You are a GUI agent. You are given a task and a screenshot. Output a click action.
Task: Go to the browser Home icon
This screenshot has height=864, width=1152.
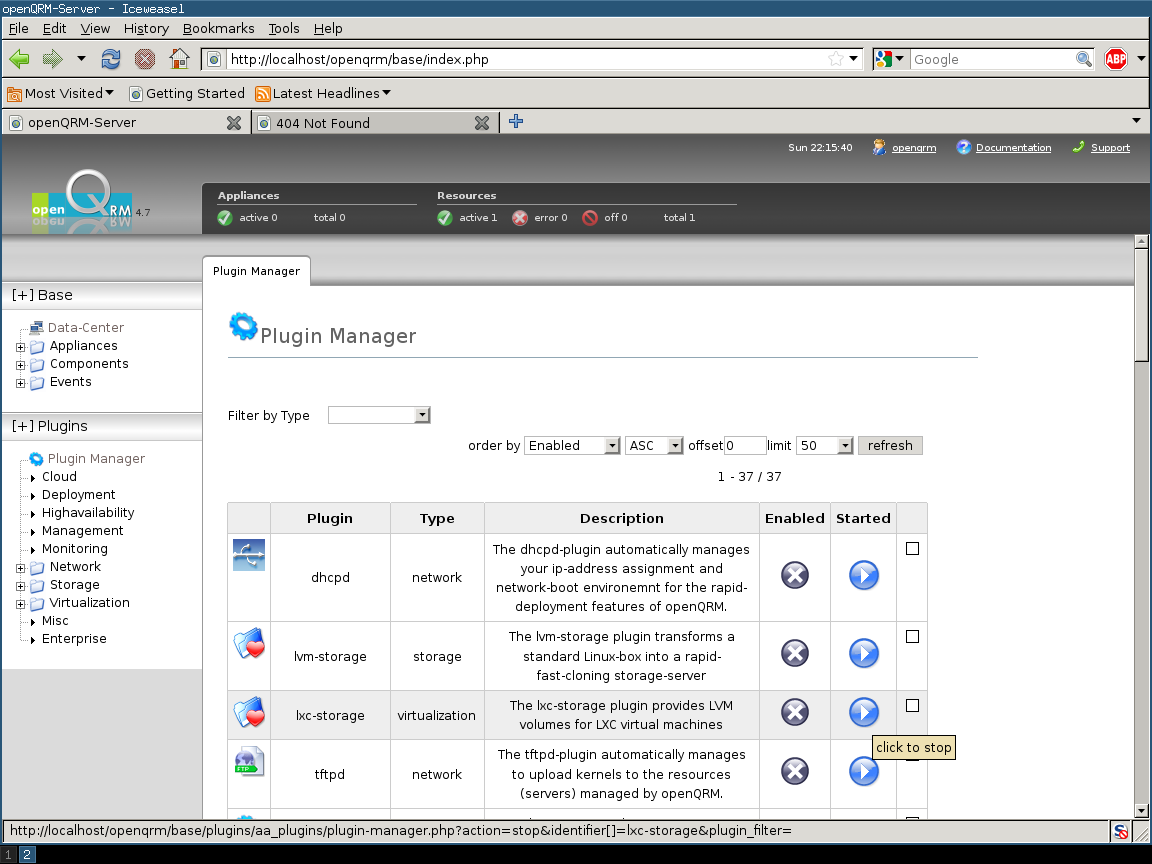(179, 59)
